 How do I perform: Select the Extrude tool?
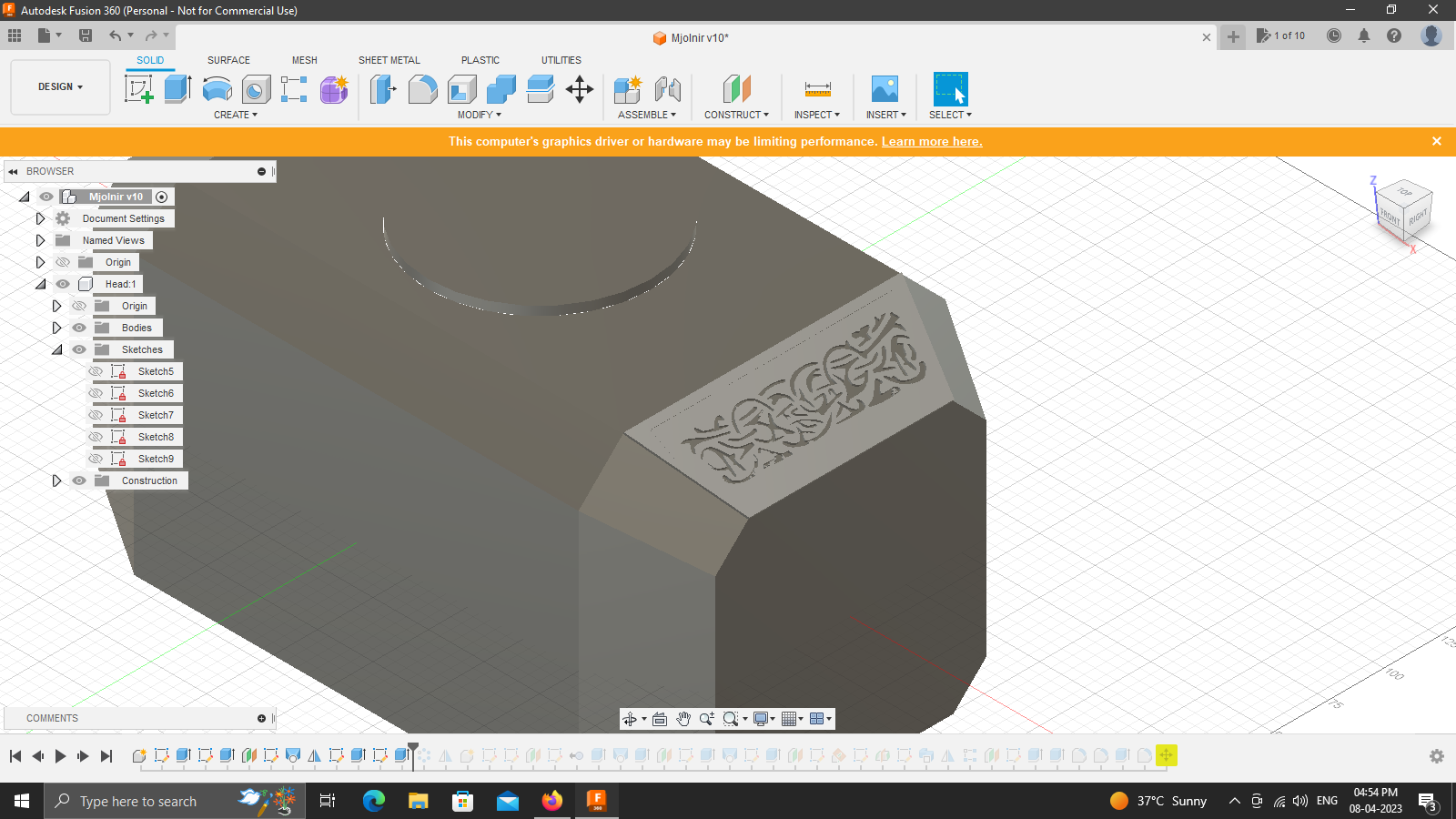click(177, 88)
